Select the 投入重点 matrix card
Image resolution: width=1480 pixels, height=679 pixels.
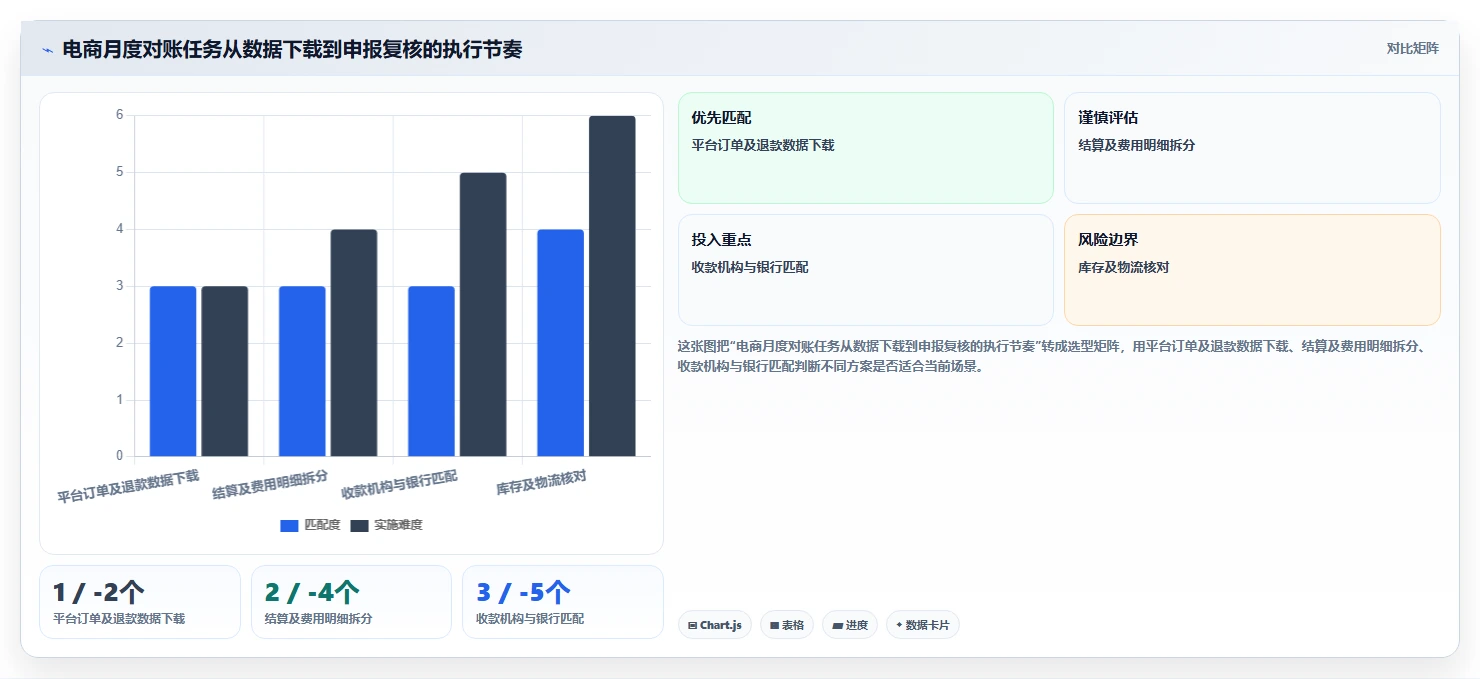(866, 270)
